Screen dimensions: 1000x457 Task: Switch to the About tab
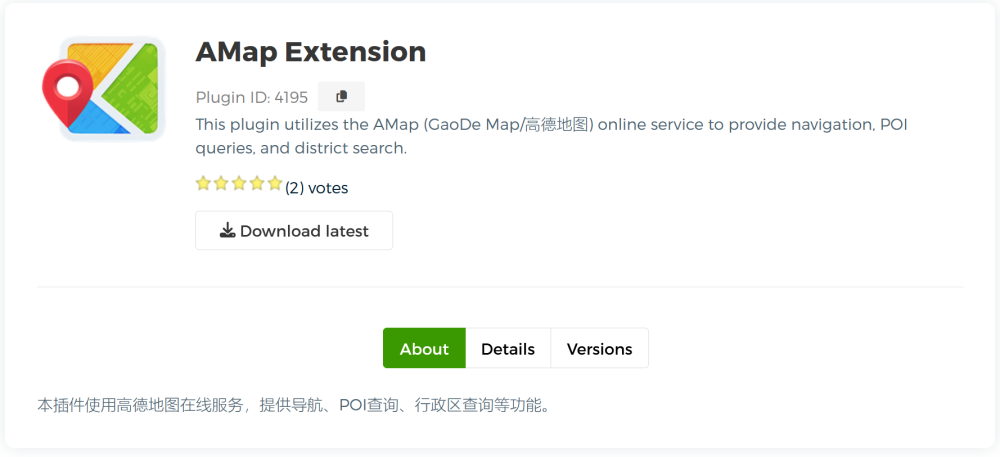[424, 349]
